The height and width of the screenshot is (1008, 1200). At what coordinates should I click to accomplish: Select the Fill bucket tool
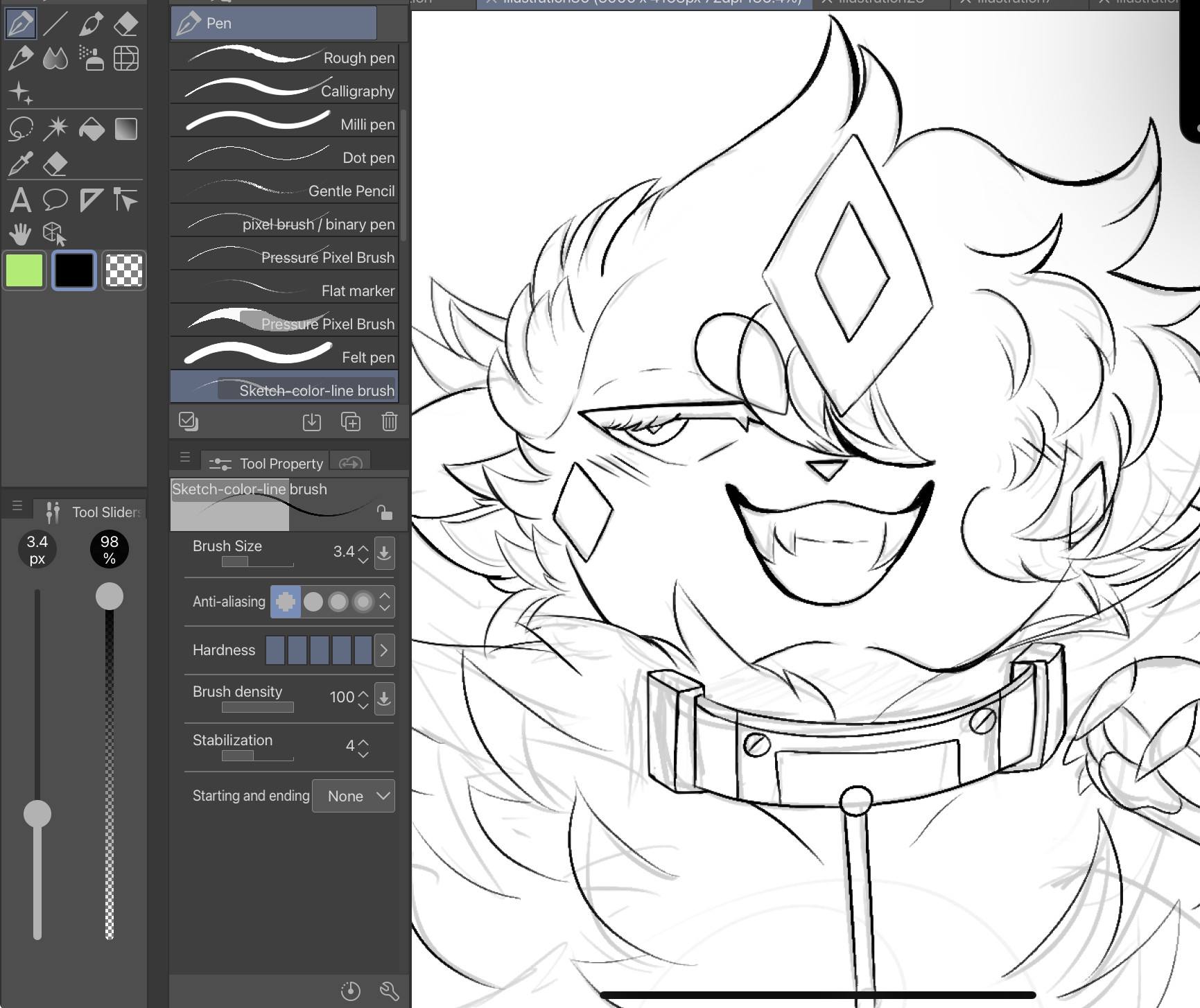(x=91, y=129)
